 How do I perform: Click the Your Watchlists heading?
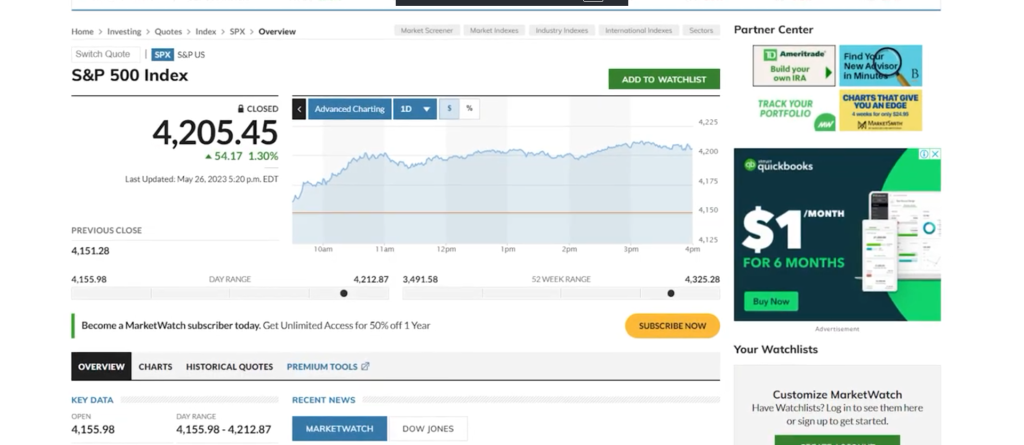(x=775, y=350)
